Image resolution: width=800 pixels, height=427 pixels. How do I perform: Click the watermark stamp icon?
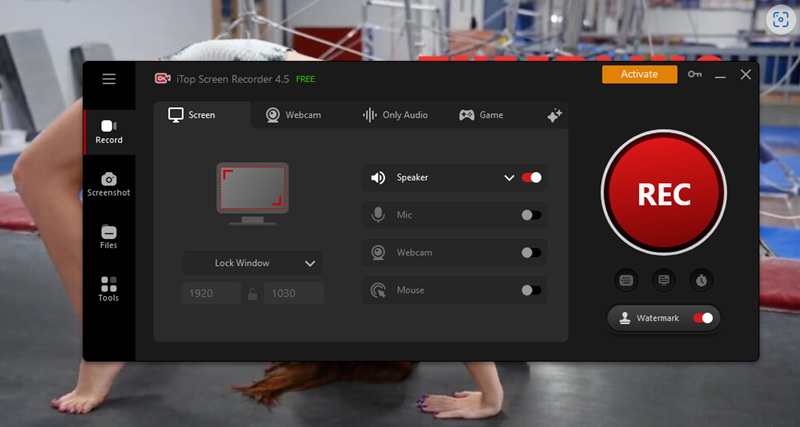click(624, 318)
